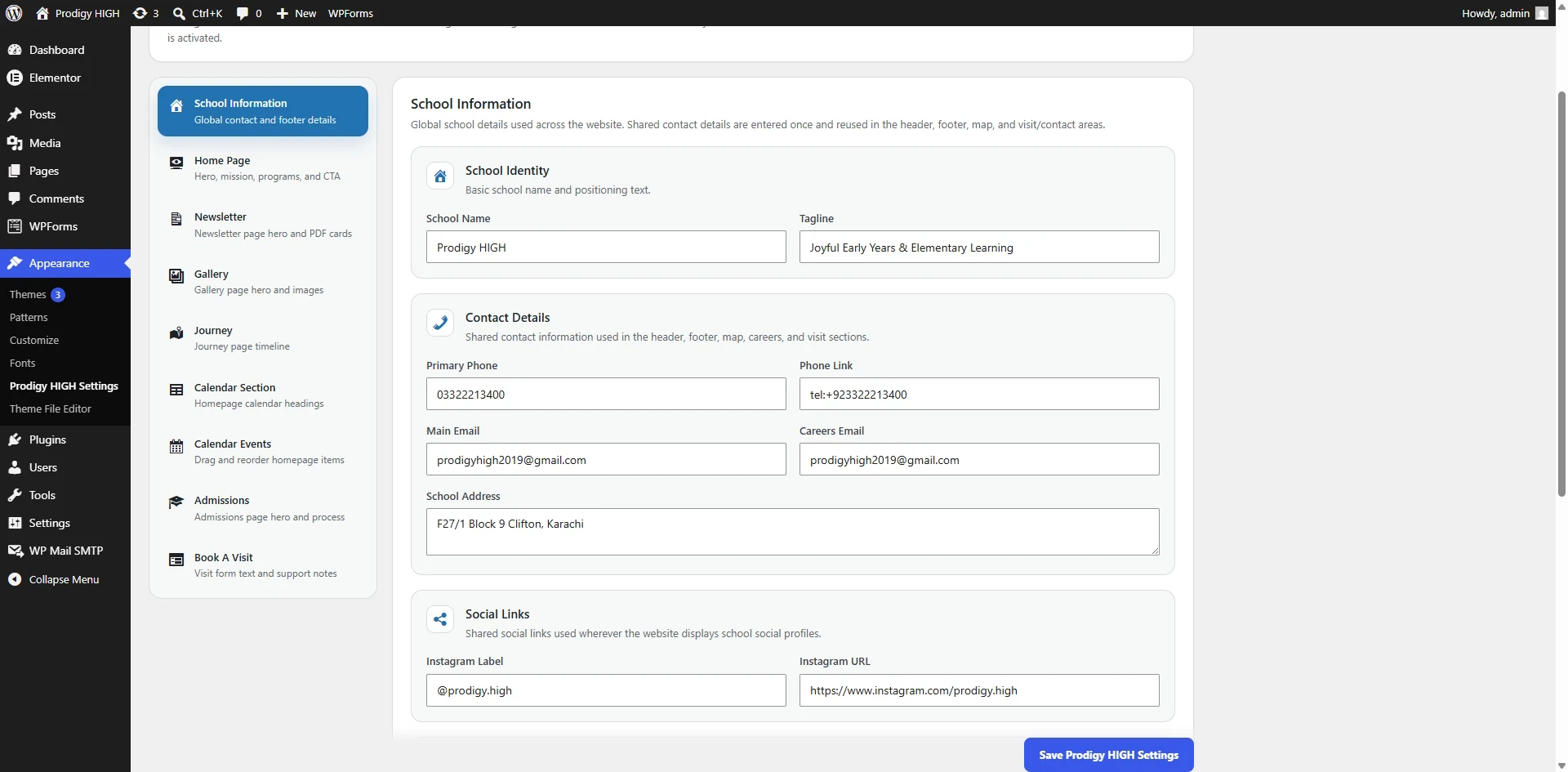The image size is (1568, 772).
Task: Click the School Identity house icon
Action: tap(440, 176)
